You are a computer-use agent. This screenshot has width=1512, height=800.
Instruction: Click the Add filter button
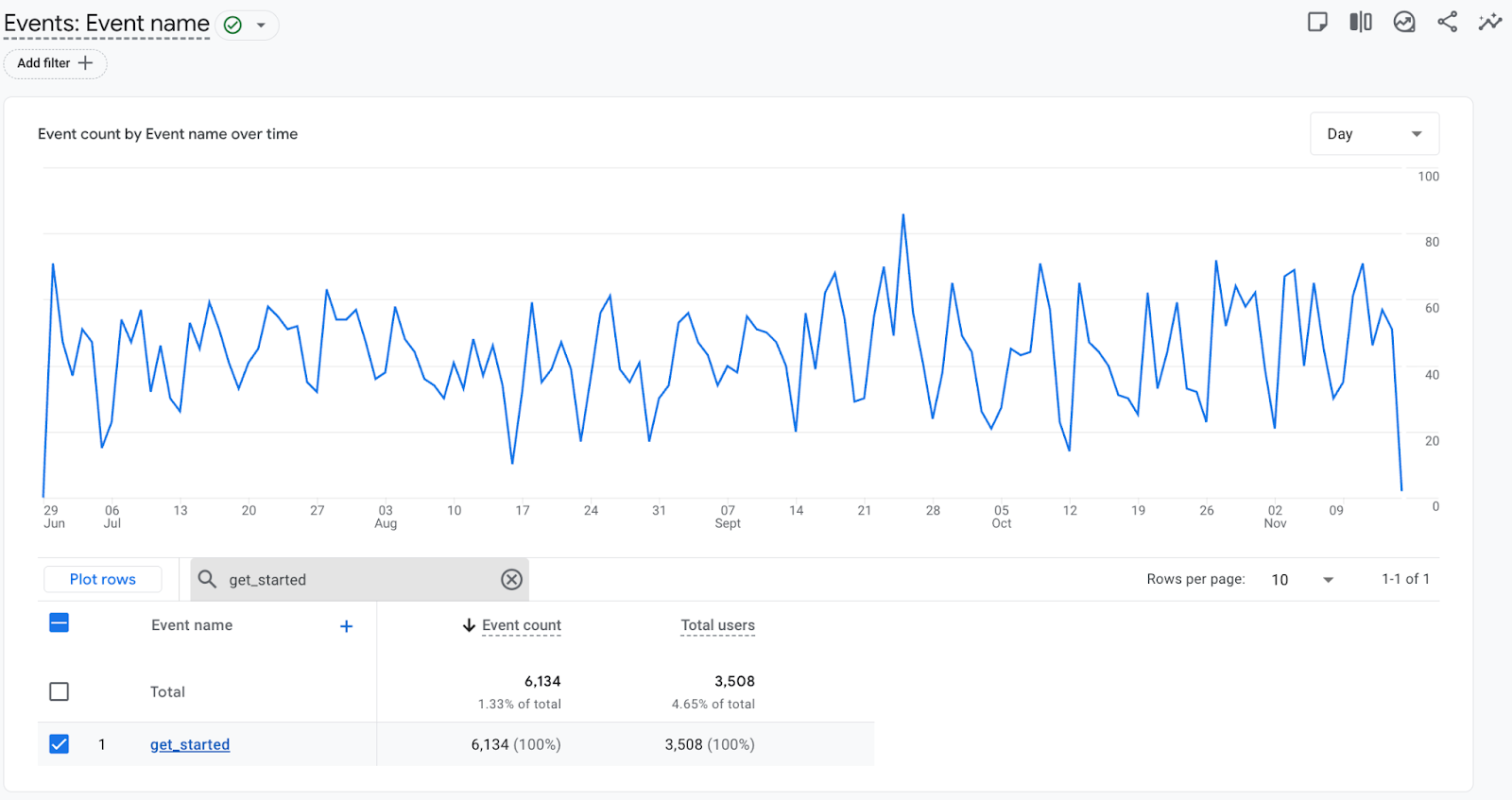(55, 63)
